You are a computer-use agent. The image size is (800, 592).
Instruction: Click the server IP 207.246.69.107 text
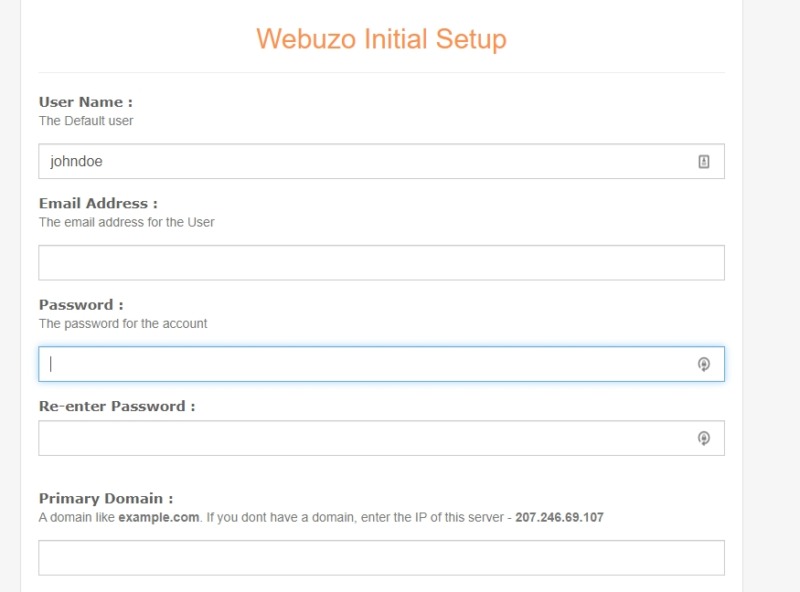[x=559, y=518]
